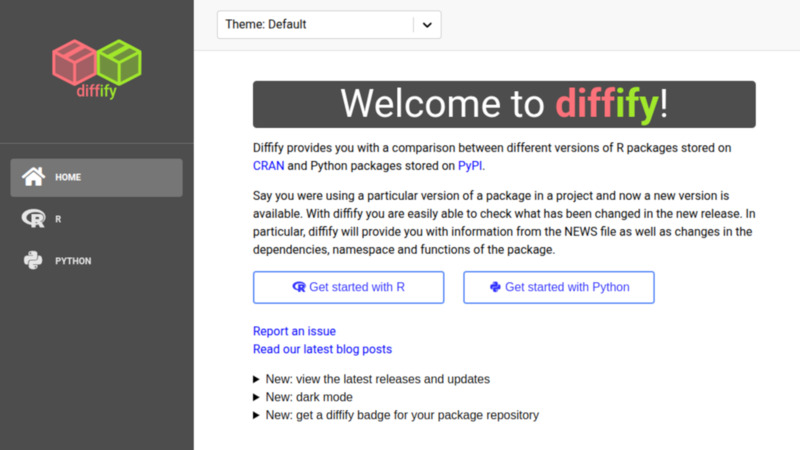
Task: Open Read our latest blog posts link
Action: coord(322,349)
